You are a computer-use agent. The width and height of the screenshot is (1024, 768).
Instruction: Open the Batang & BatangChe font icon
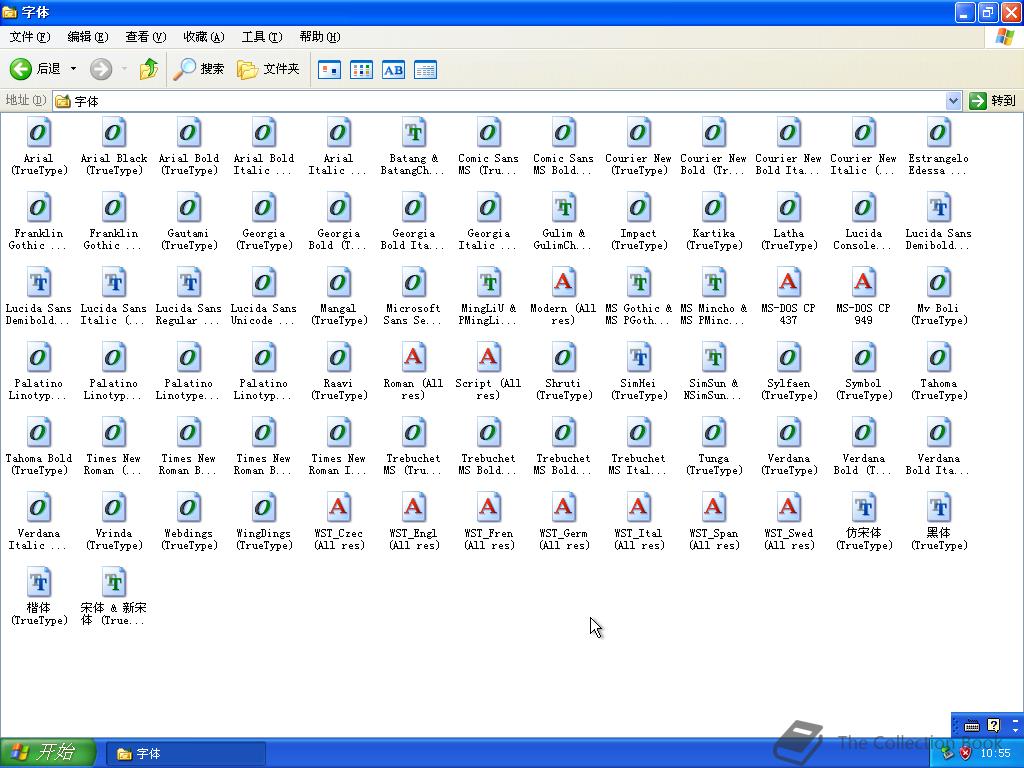tap(413, 133)
